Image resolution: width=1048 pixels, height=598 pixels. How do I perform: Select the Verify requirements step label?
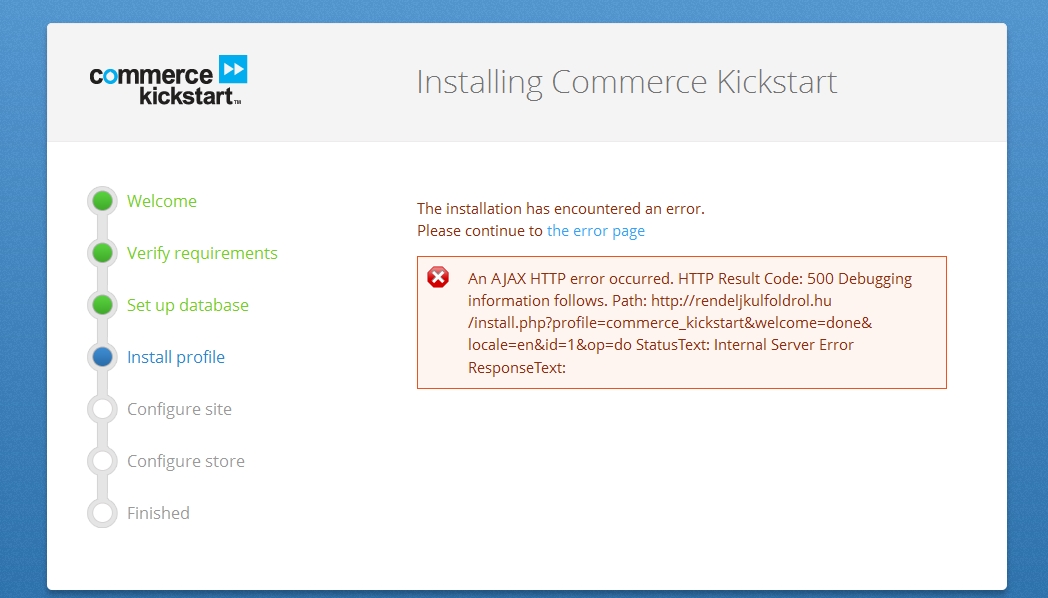click(x=202, y=253)
